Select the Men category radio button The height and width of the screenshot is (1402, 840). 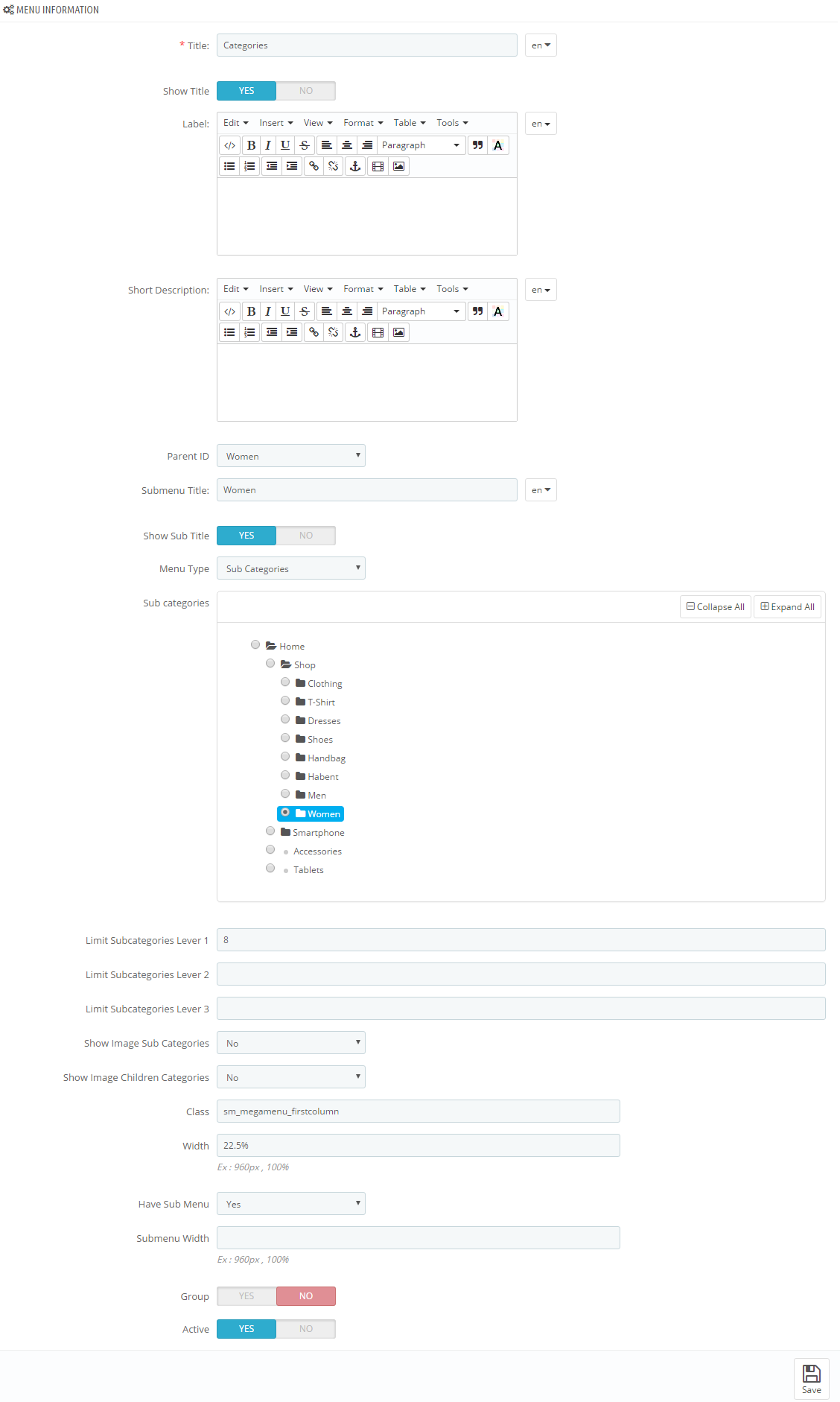285,793
